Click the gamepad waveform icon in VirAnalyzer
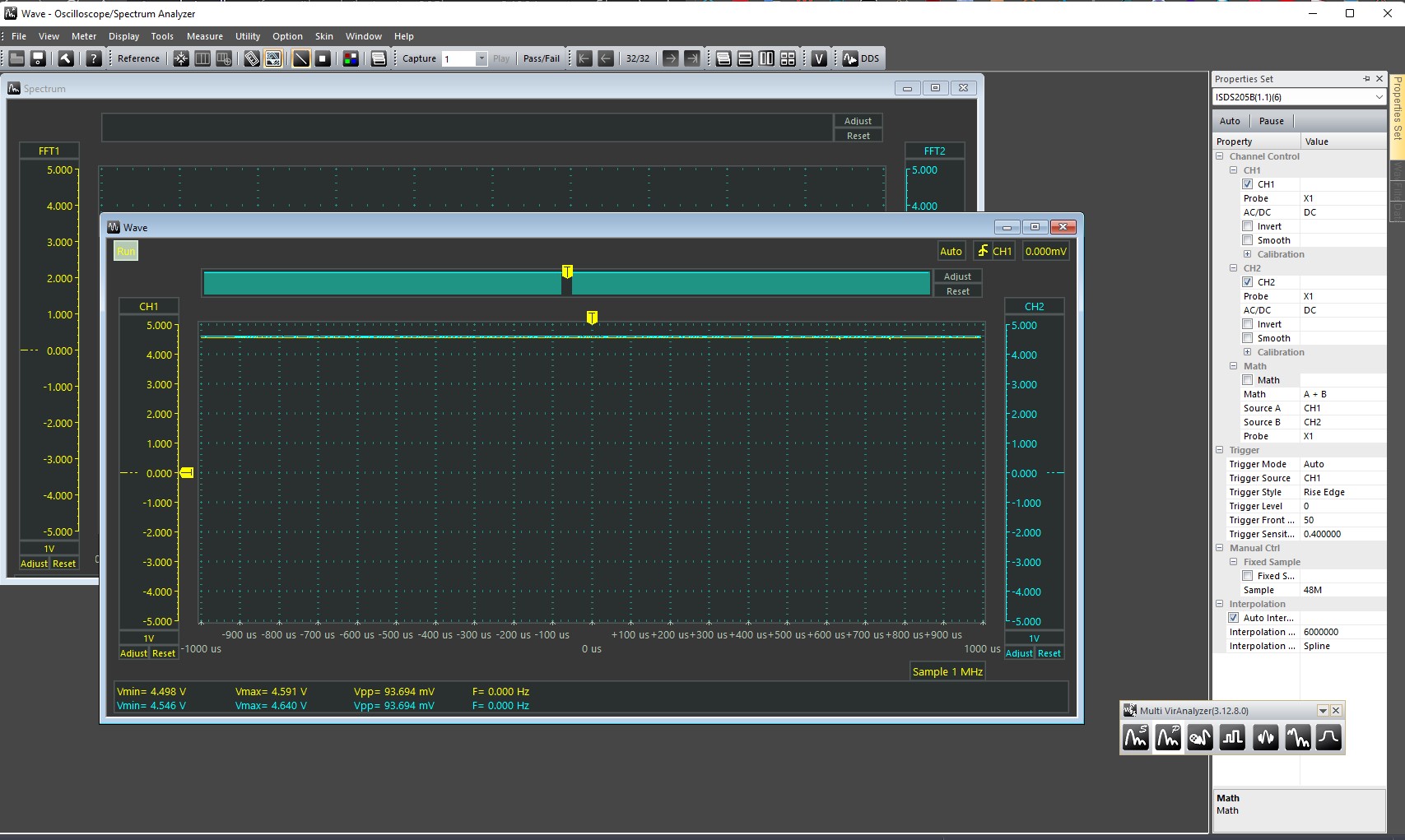Viewport: 1405px width, 840px height. pos(1200,737)
